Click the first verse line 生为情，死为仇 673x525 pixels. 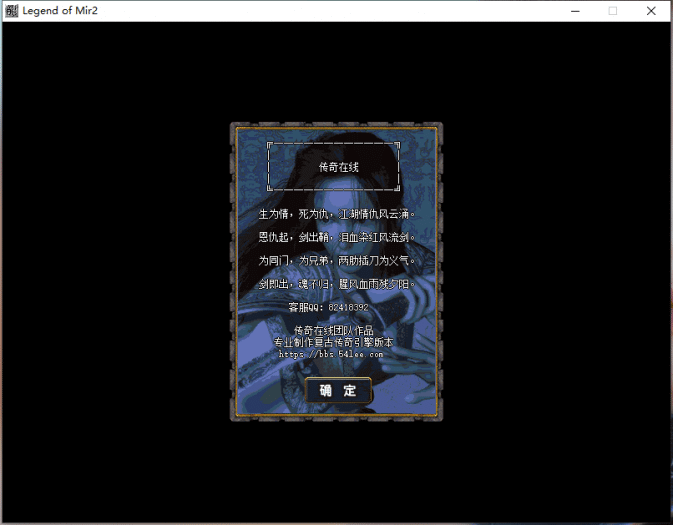pyautogui.click(x=336, y=214)
